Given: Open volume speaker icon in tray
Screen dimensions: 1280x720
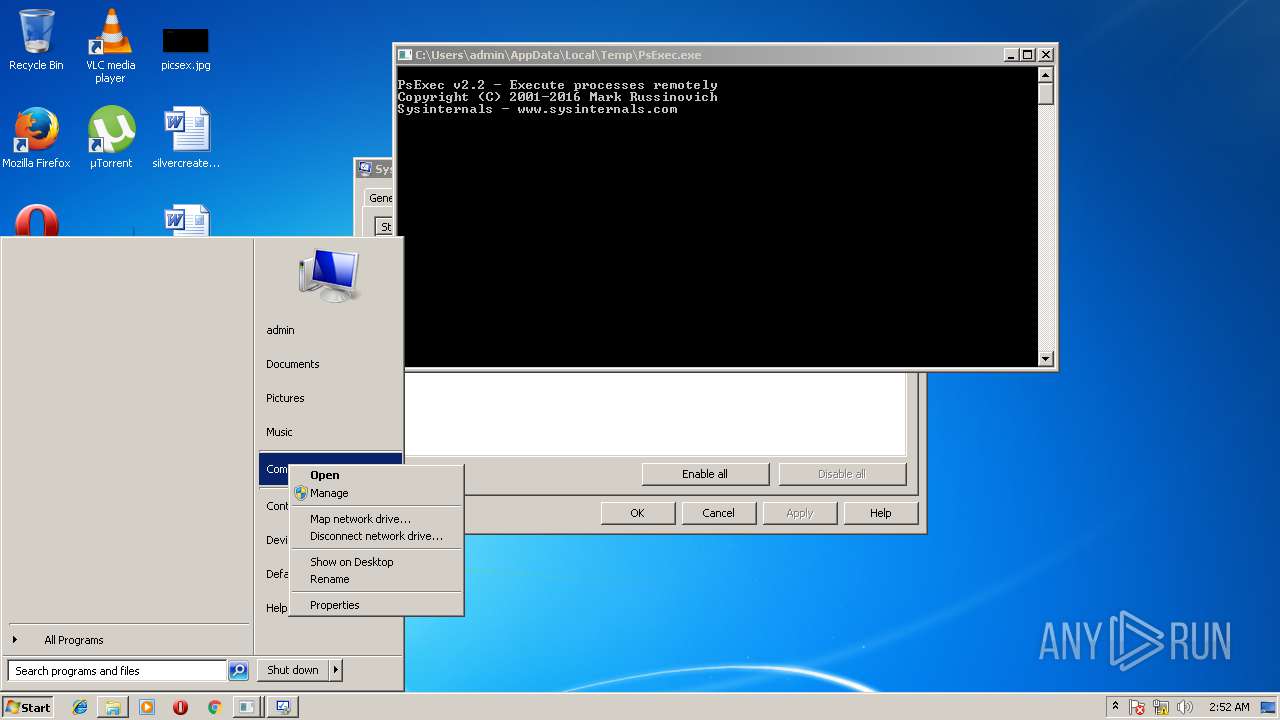Looking at the screenshot, I should pos(1185,707).
